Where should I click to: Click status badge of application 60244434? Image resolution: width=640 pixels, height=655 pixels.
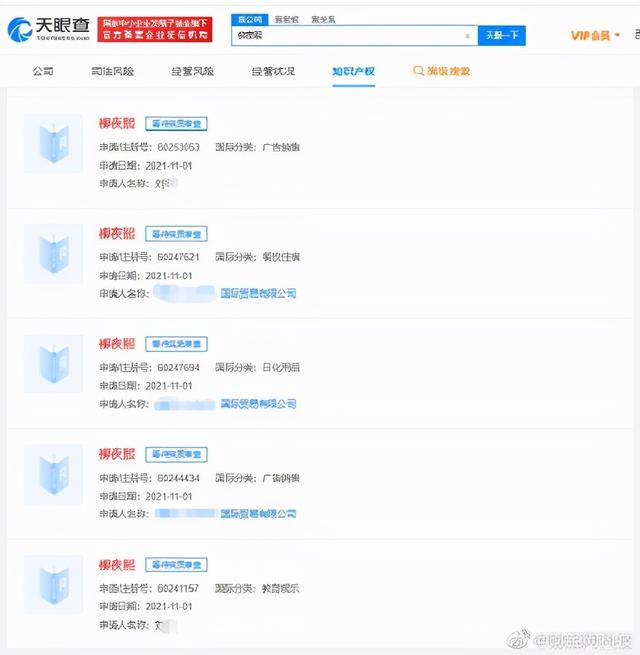coord(176,454)
